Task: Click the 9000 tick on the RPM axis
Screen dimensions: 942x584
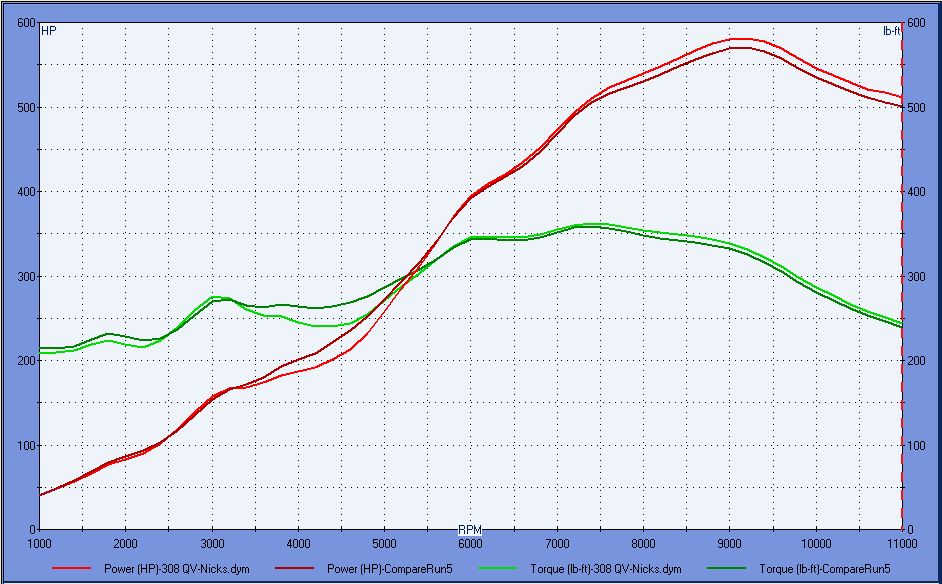Action: [729, 543]
